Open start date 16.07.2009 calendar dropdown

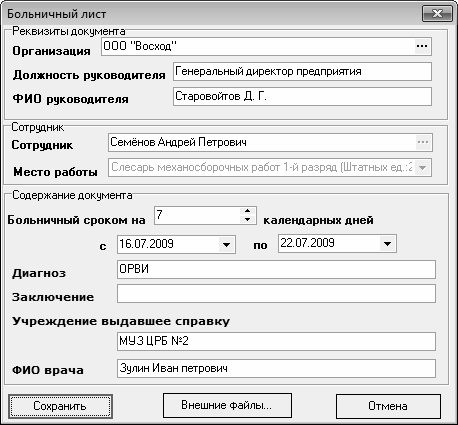226,245
